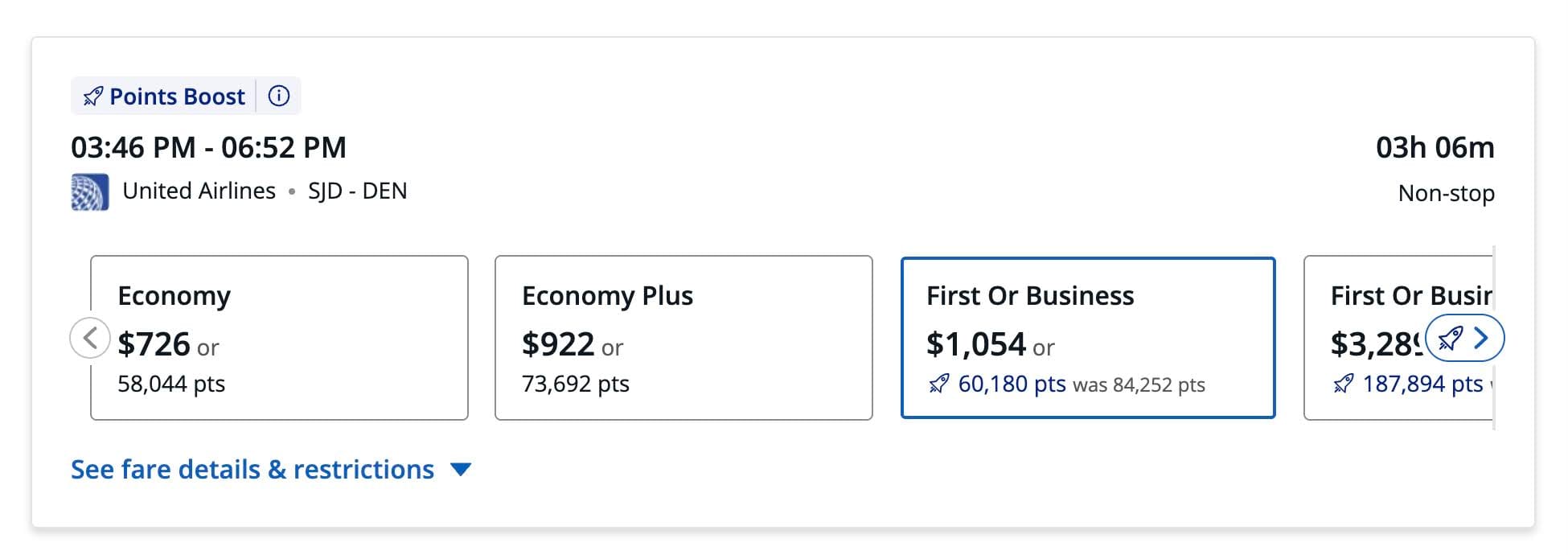Select the Economy Plus fare for $922
Screen dimensions: 1568x555
[683, 337]
